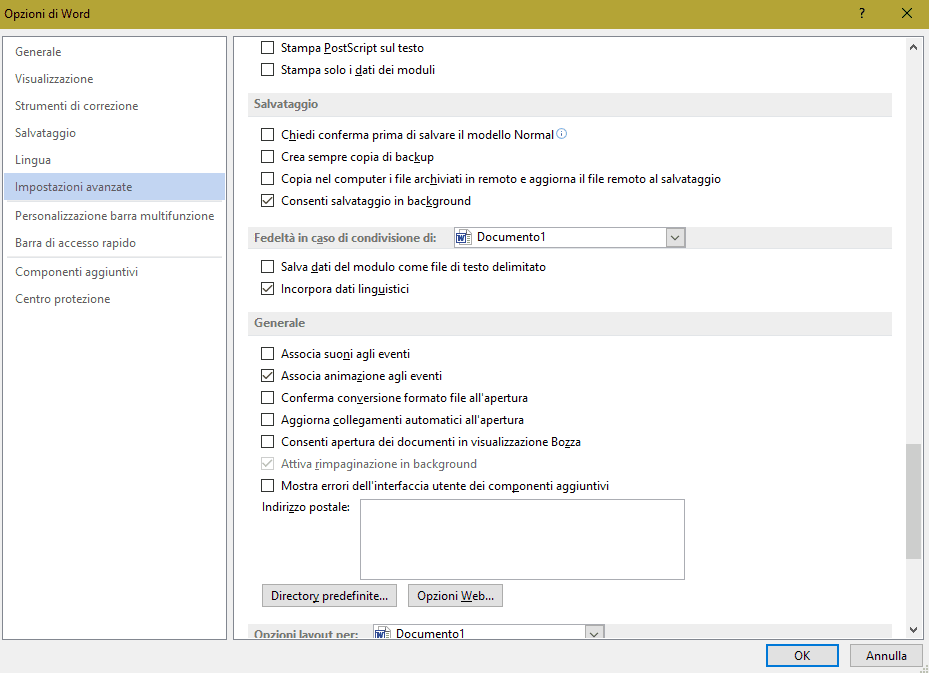
Task: Click scrollbar up arrow
Action: click(913, 47)
